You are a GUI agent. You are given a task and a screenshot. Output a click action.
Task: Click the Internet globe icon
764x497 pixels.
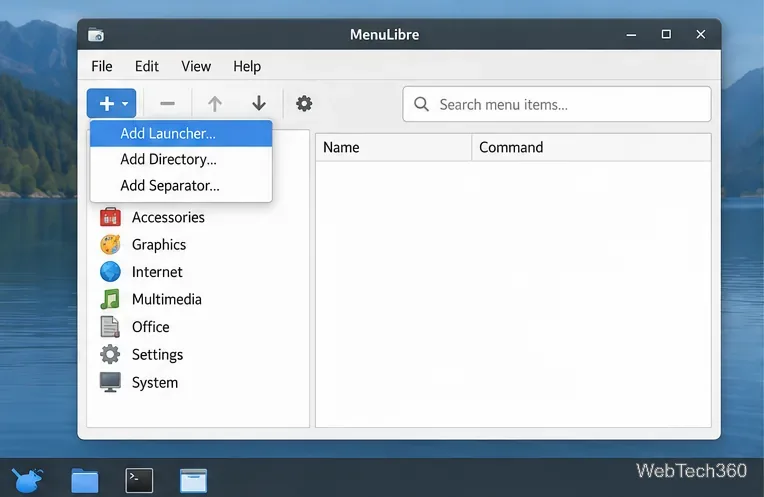(x=110, y=271)
